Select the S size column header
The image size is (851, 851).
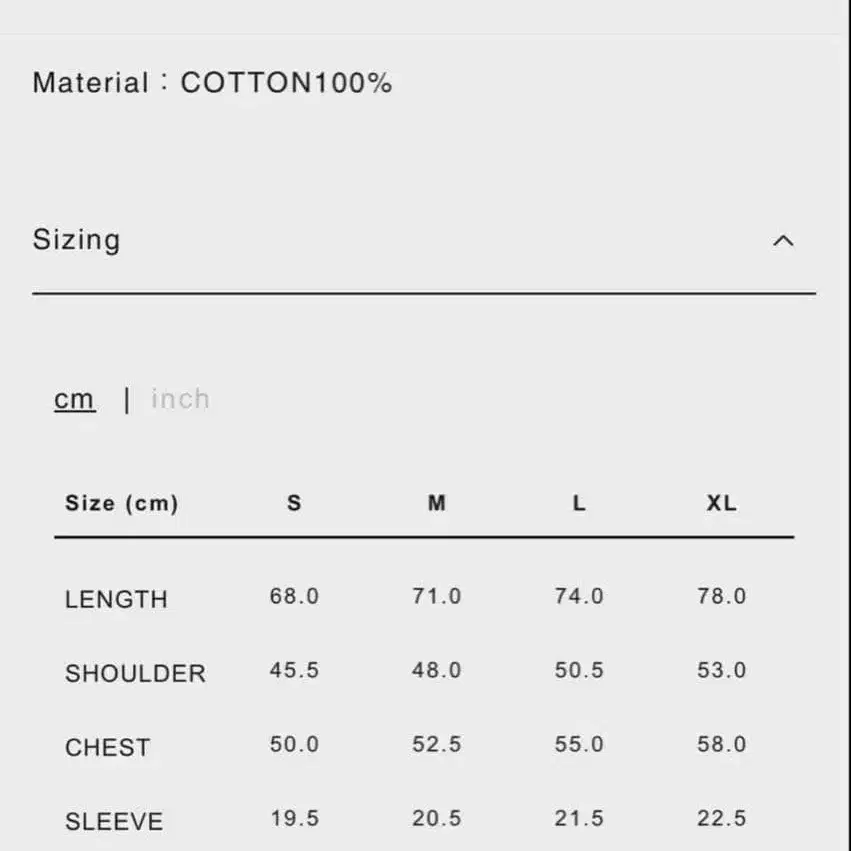294,503
